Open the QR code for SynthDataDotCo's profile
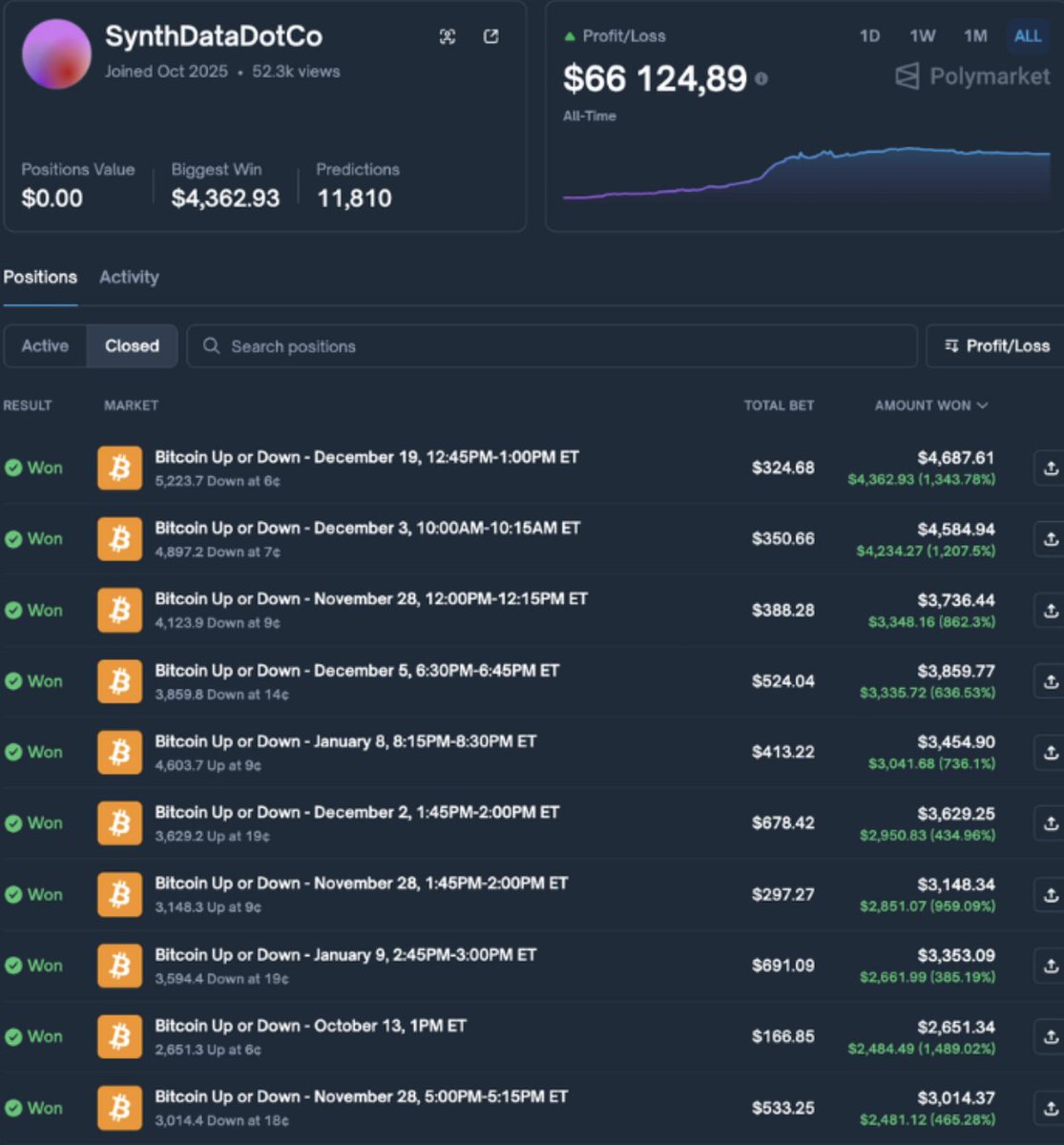Viewport: 1064px width, 1145px height. 447,36
